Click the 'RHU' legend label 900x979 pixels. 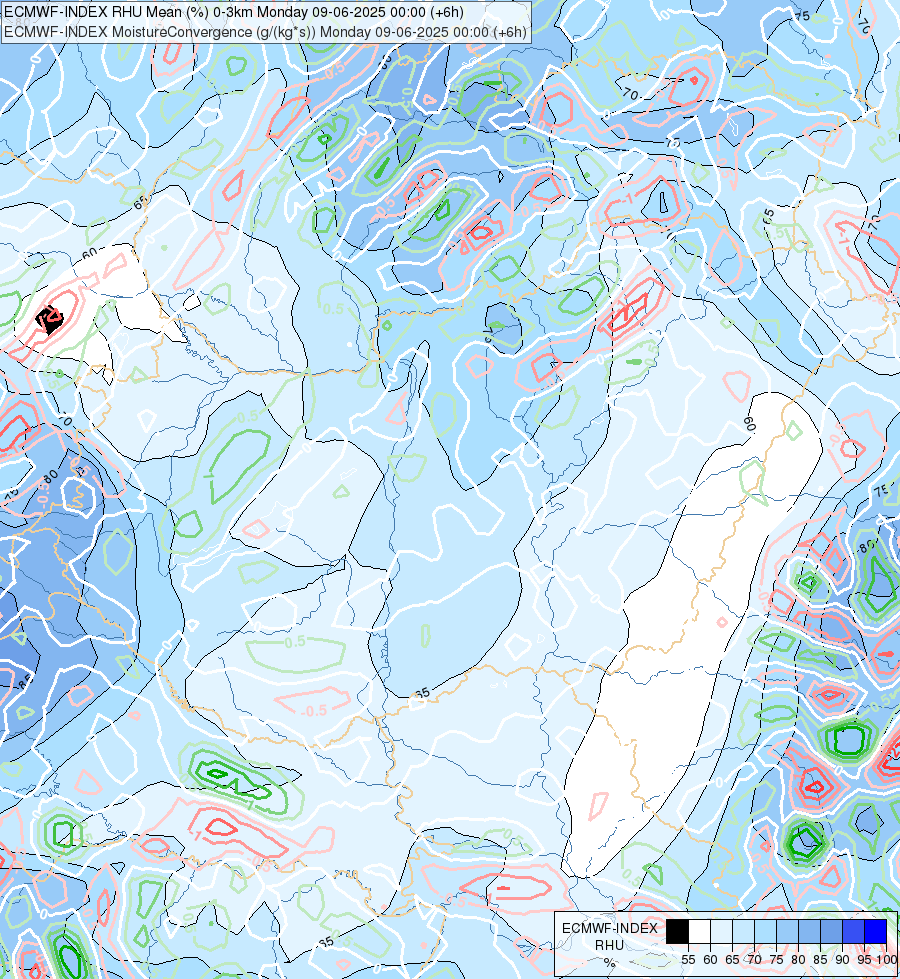coord(610,945)
